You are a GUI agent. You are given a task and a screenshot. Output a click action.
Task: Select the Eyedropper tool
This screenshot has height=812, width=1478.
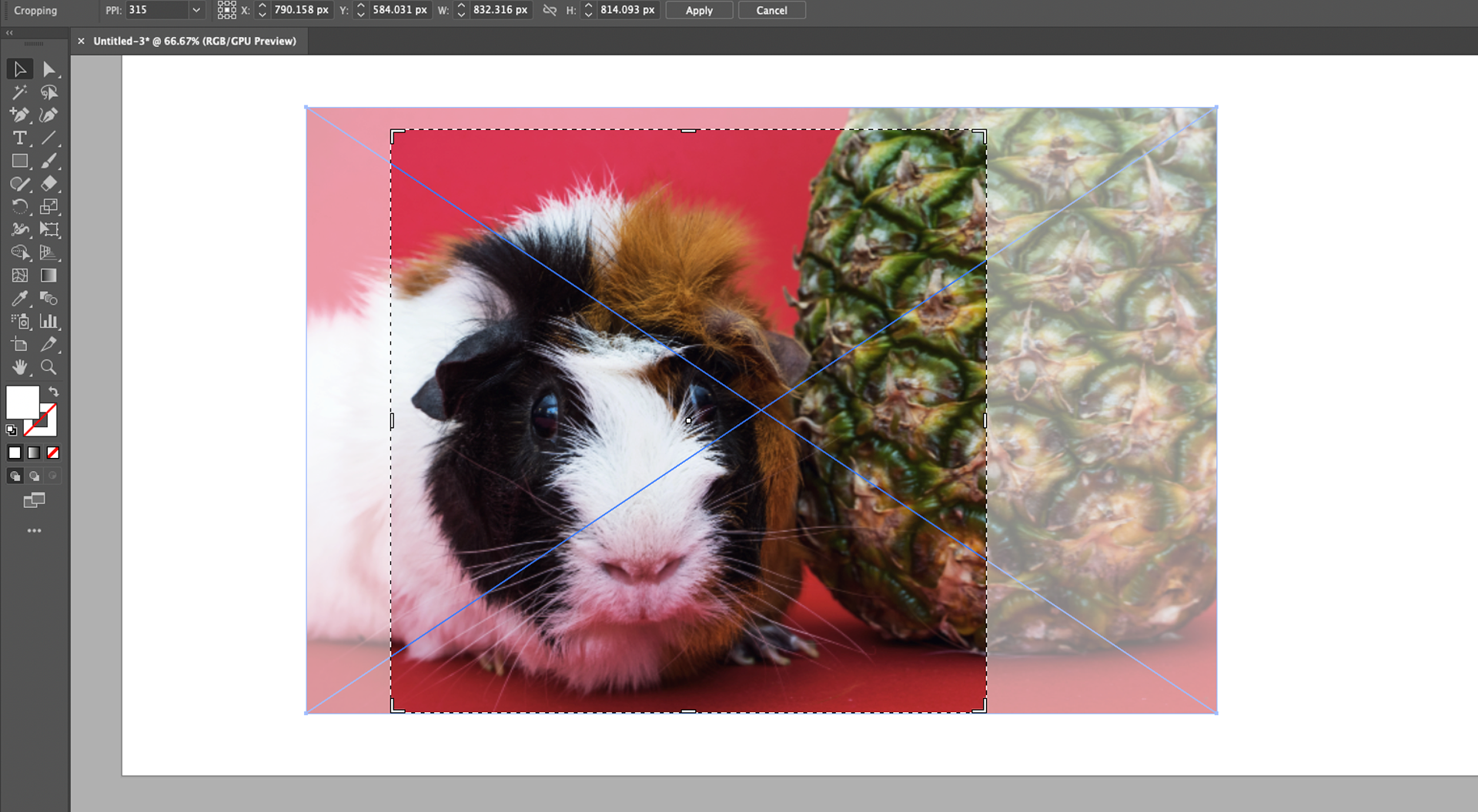tap(21, 299)
